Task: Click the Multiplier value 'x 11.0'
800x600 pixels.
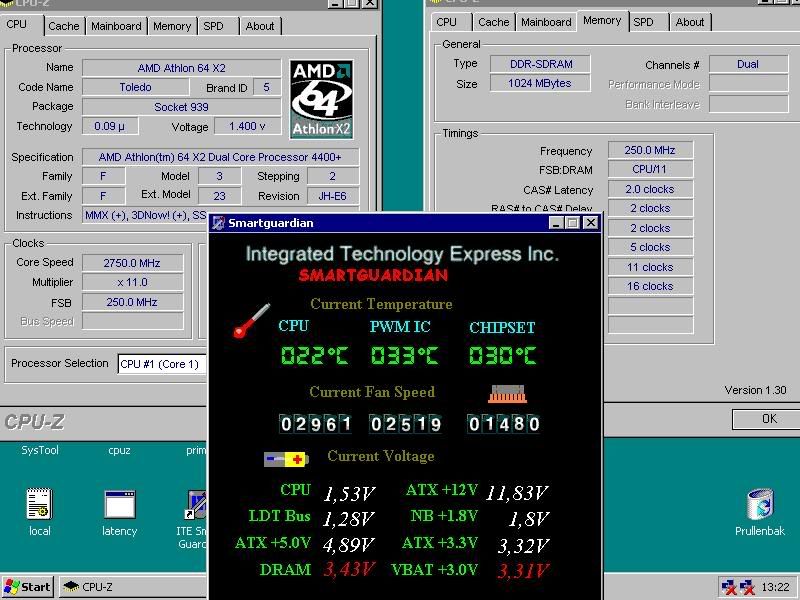Action: point(132,282)
